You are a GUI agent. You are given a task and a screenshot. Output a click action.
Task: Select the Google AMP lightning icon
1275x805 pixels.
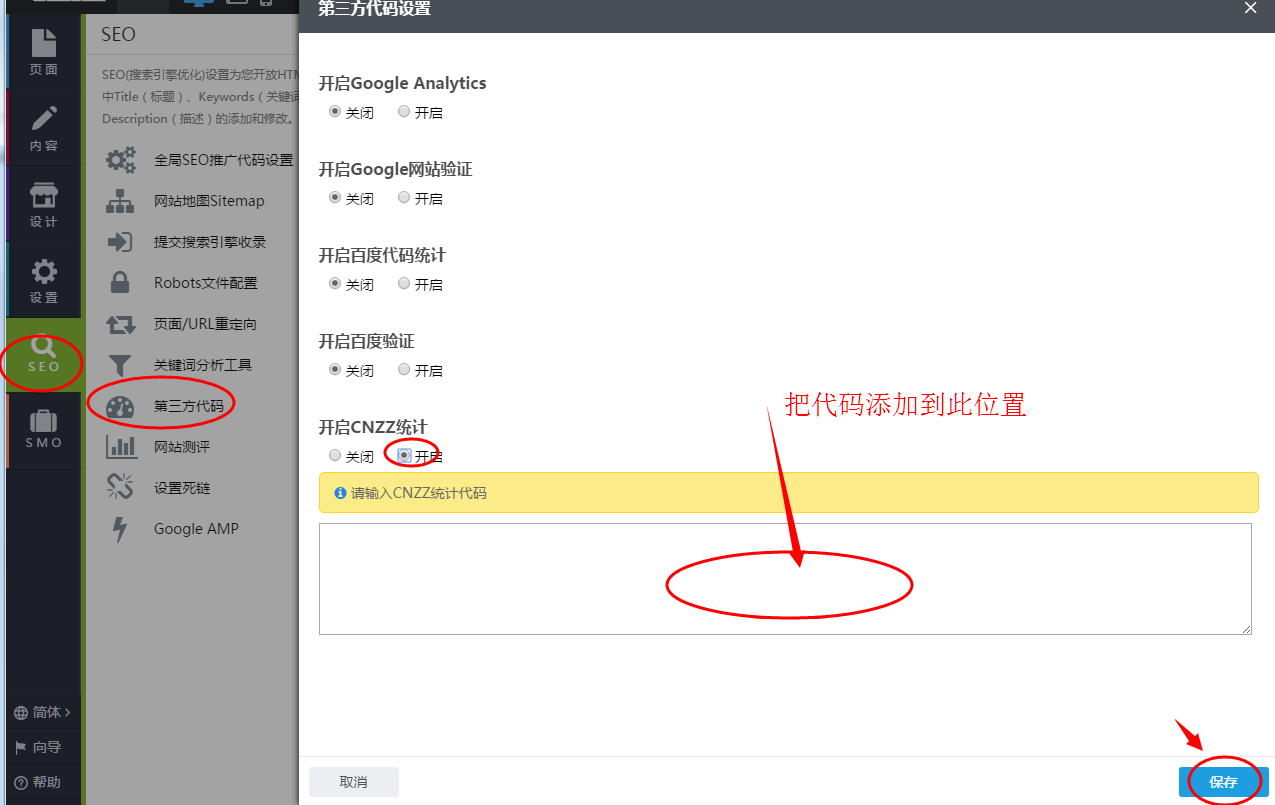pyautogui.click(x=120, y=528)
